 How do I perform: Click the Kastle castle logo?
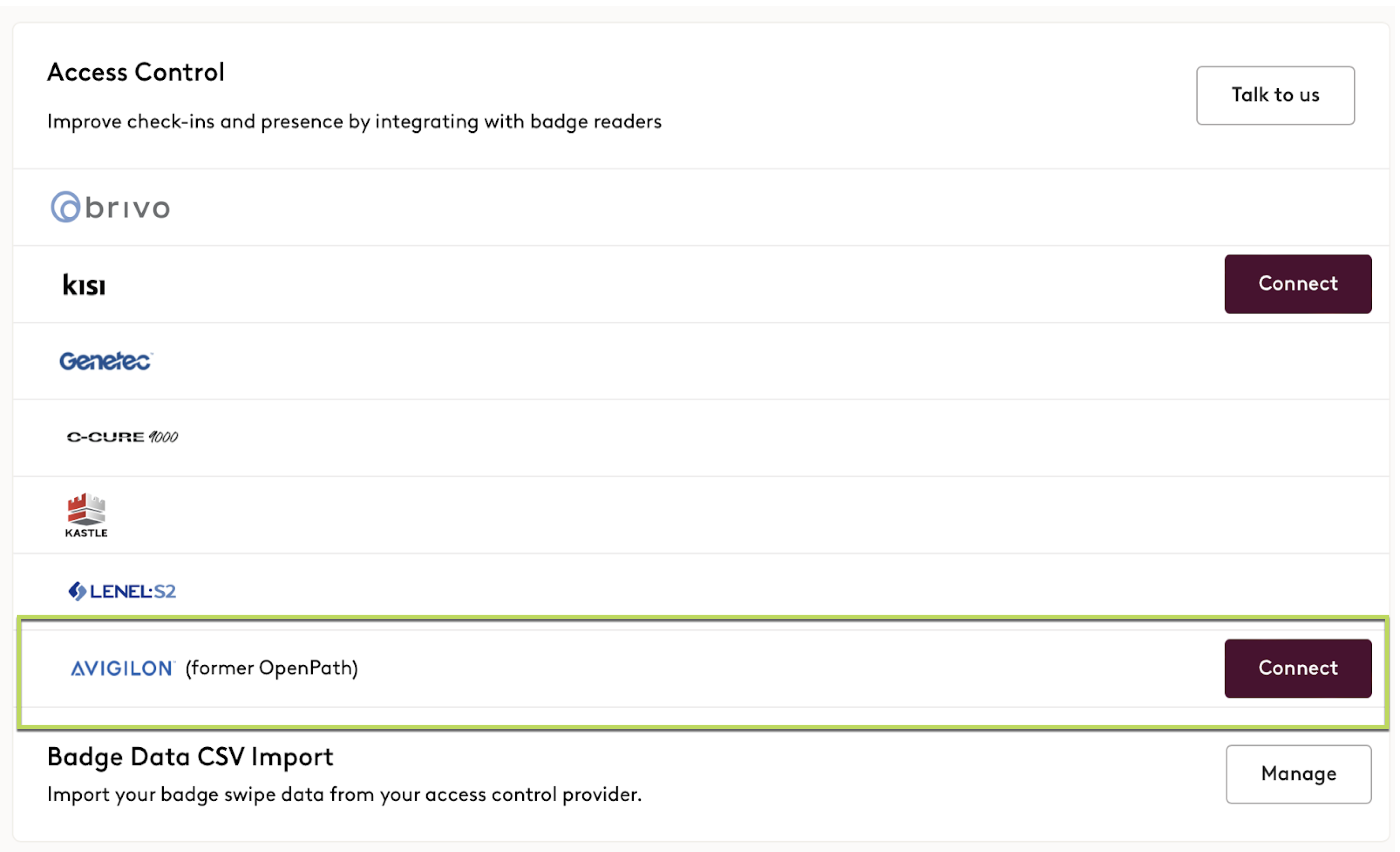tap(86, 509)
